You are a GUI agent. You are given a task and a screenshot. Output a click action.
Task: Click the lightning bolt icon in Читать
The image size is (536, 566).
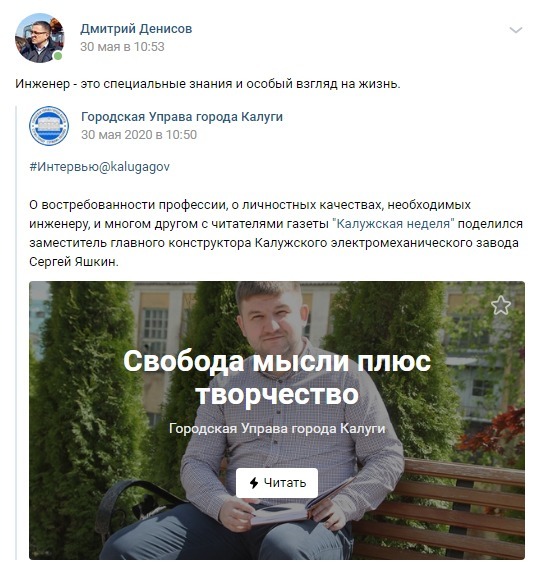pos(254,483)
